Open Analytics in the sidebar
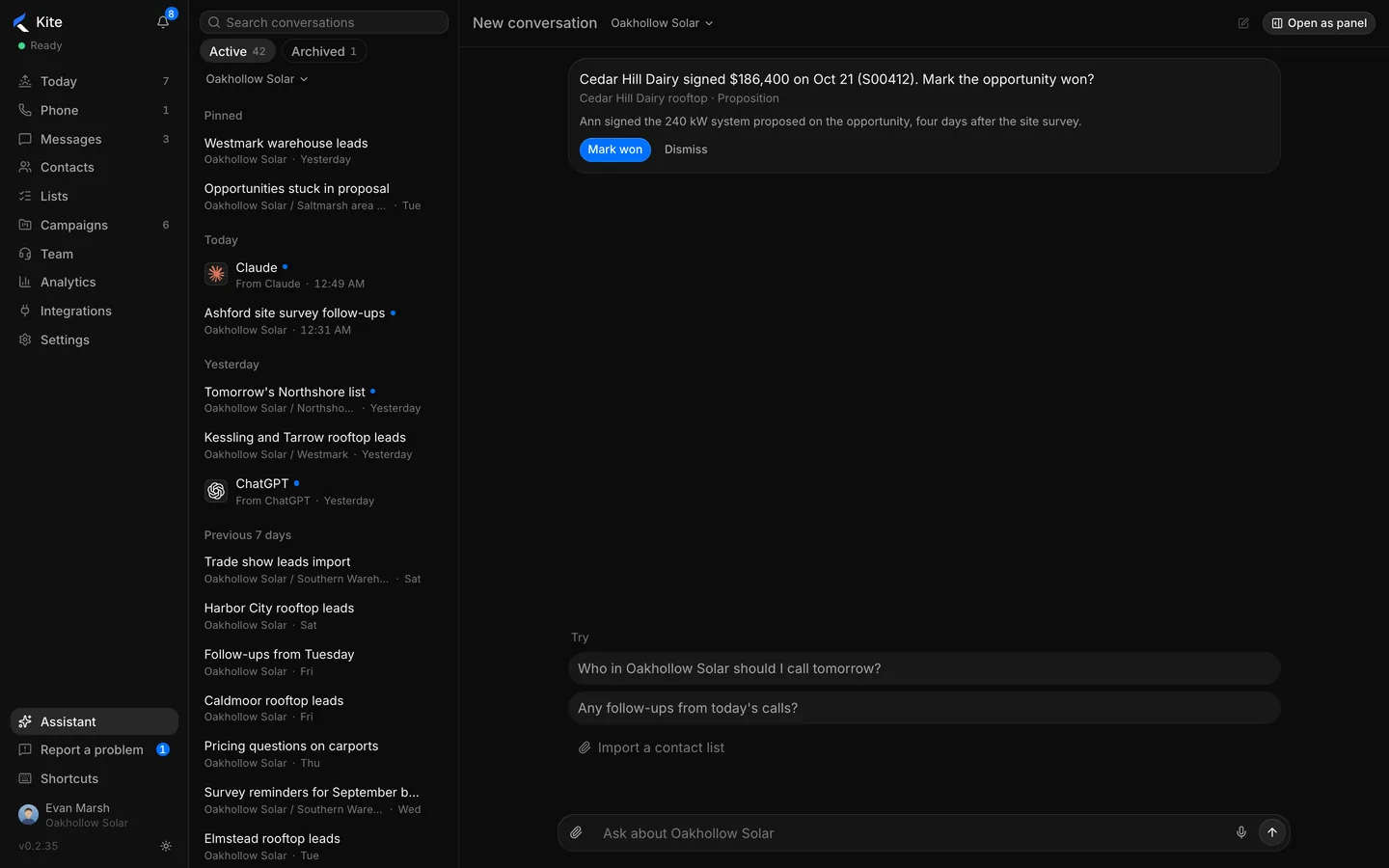 tap(94, 283)
